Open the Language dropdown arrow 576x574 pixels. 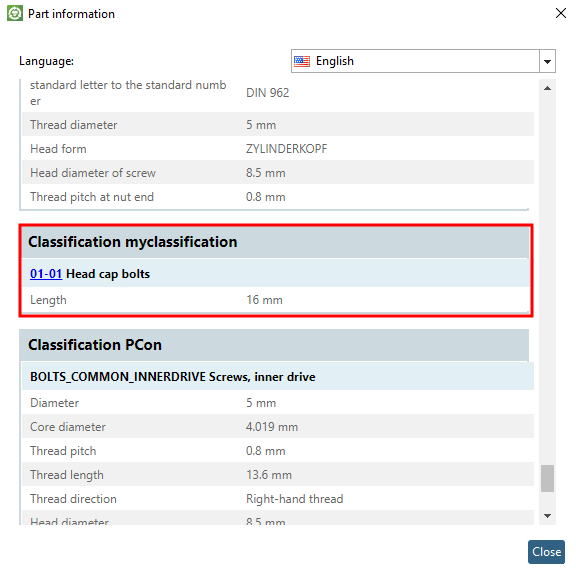(x=547, y=61)
